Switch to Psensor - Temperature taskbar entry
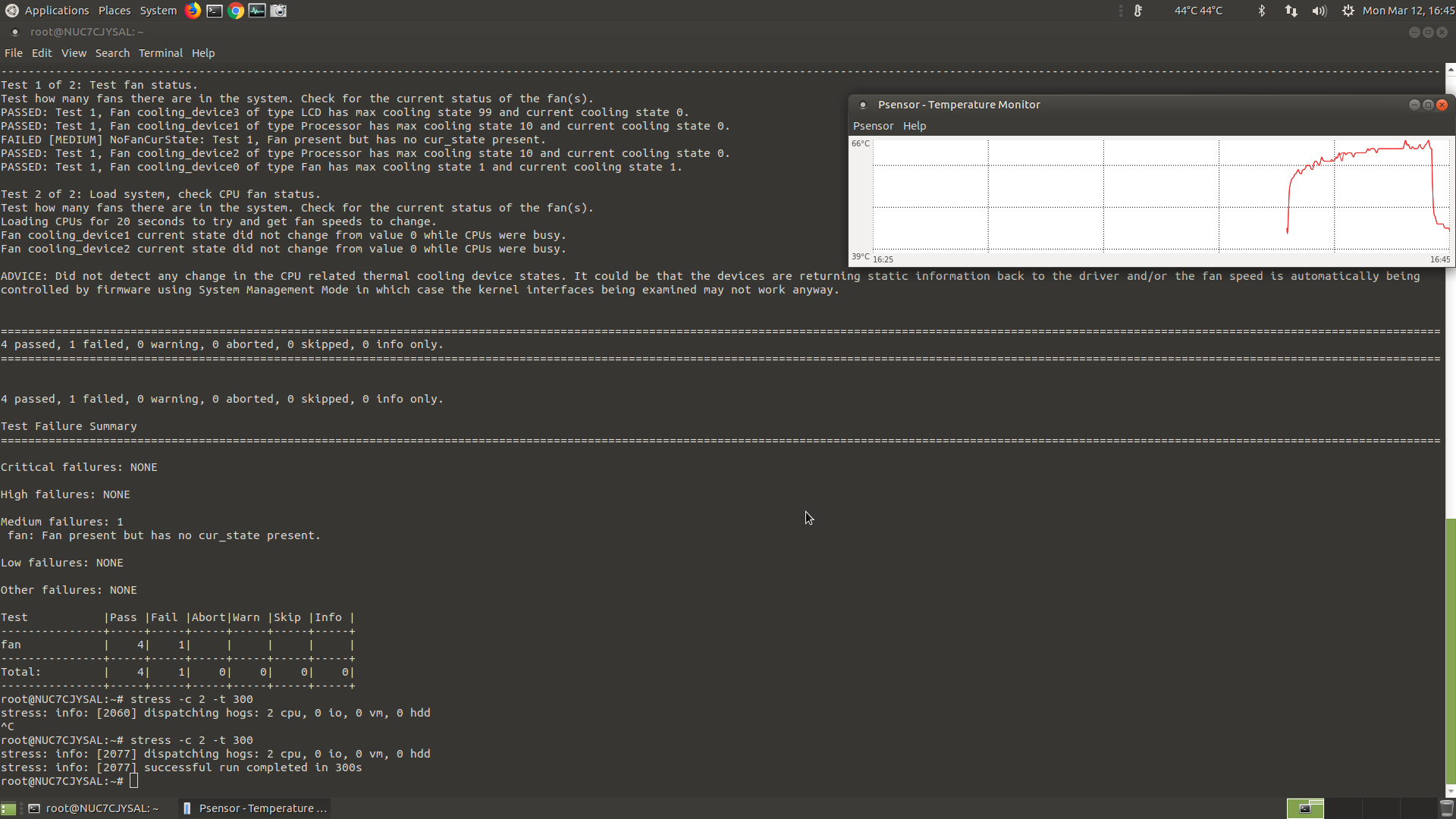 [255, 808]
